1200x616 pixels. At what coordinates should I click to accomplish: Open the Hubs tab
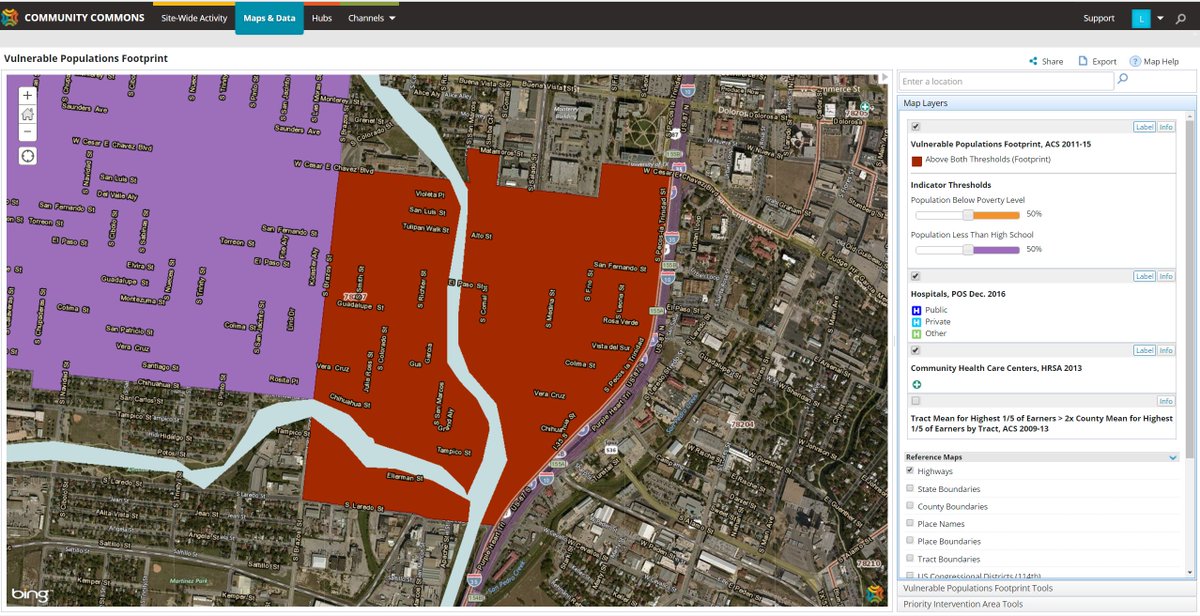pyautogui.click(x=321, y=18)
